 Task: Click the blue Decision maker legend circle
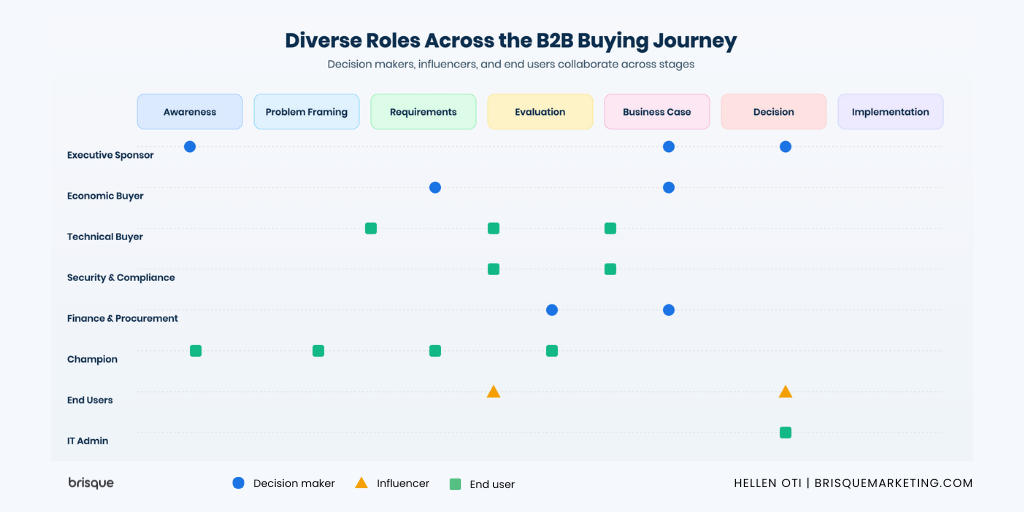[238, 483]
